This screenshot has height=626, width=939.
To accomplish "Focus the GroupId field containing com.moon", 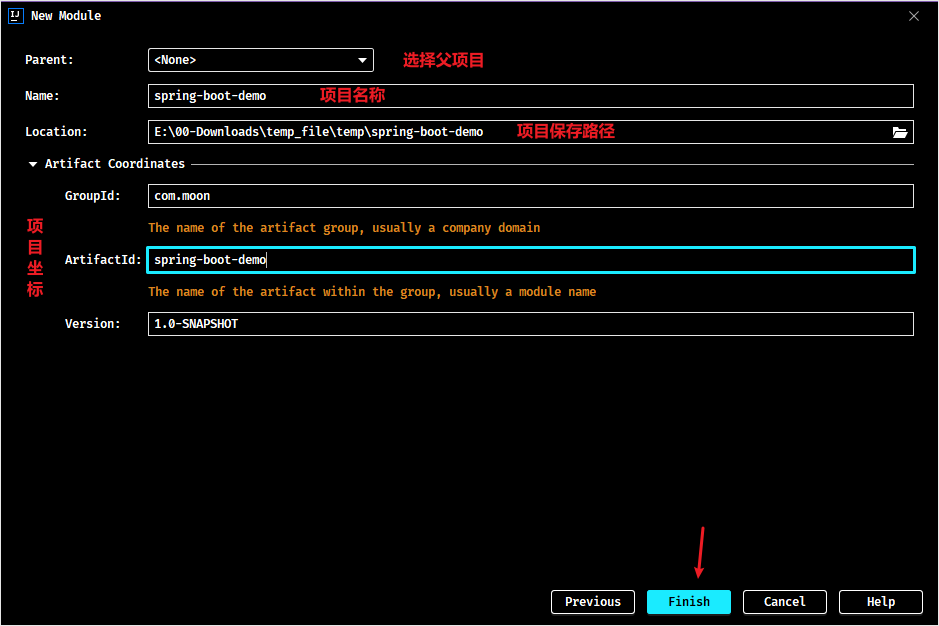I will coord(531,196).
